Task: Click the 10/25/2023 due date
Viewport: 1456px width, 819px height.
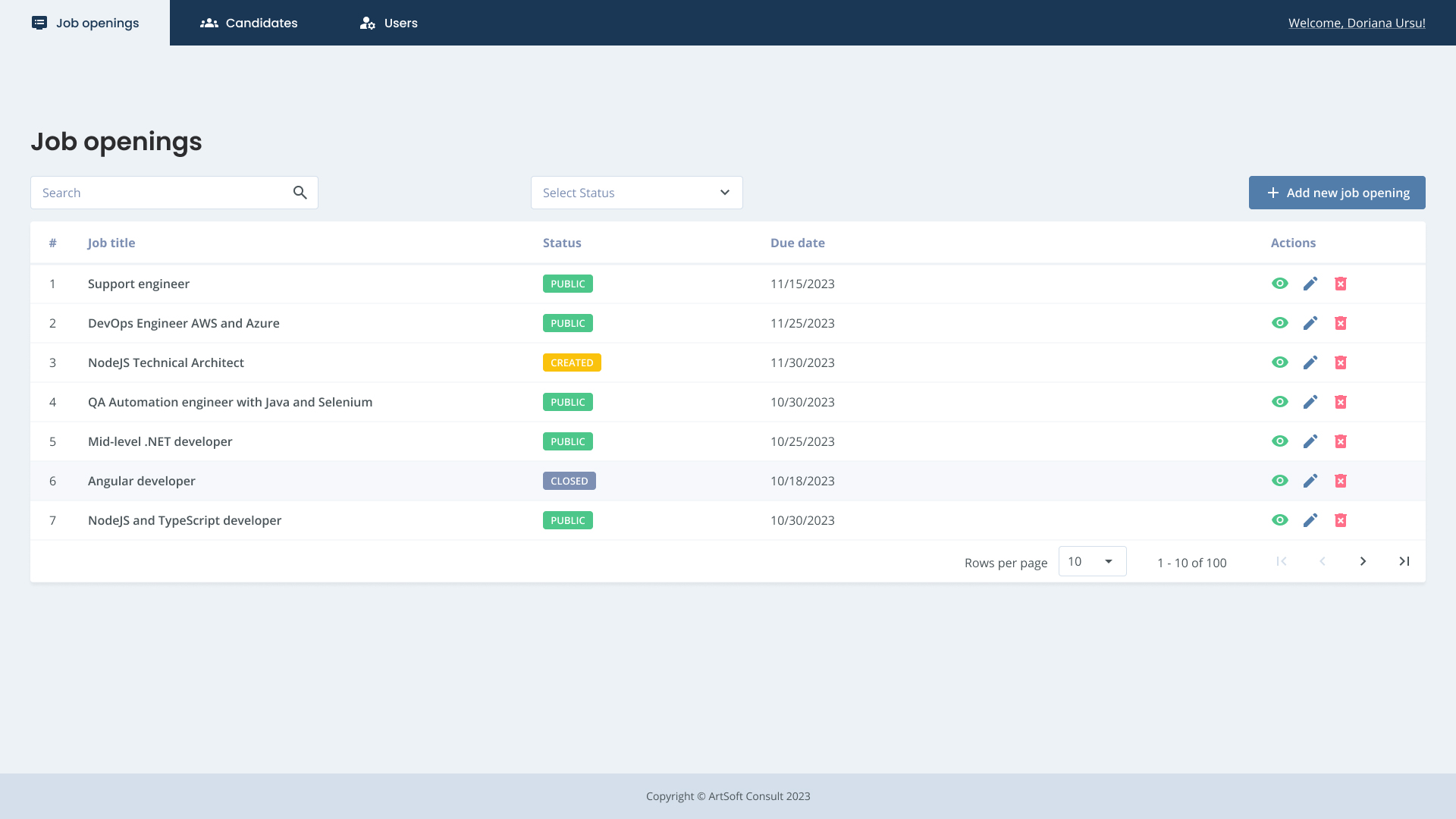Action: tap(802, 441)
